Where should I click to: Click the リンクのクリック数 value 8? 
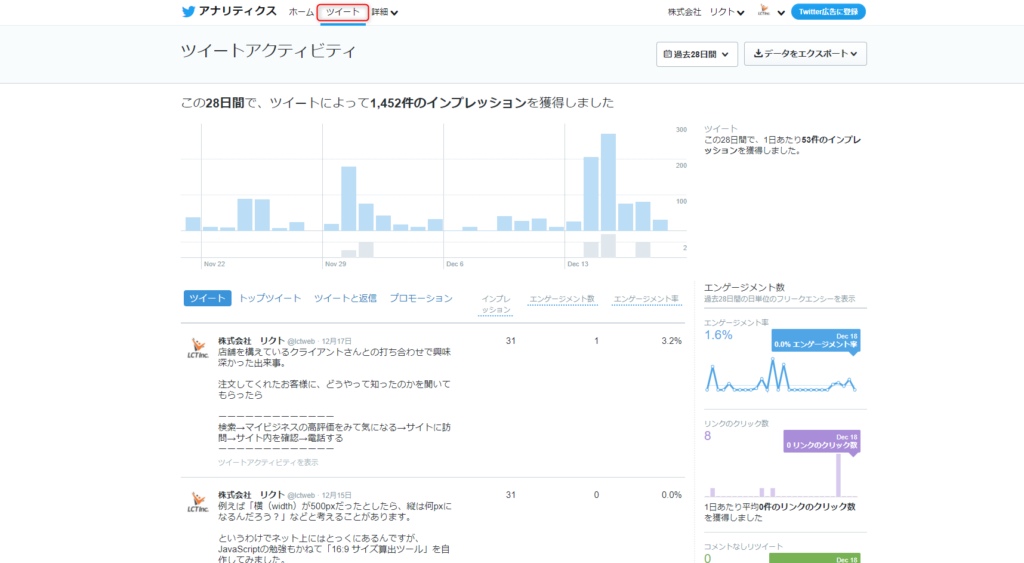click(707, 436)
